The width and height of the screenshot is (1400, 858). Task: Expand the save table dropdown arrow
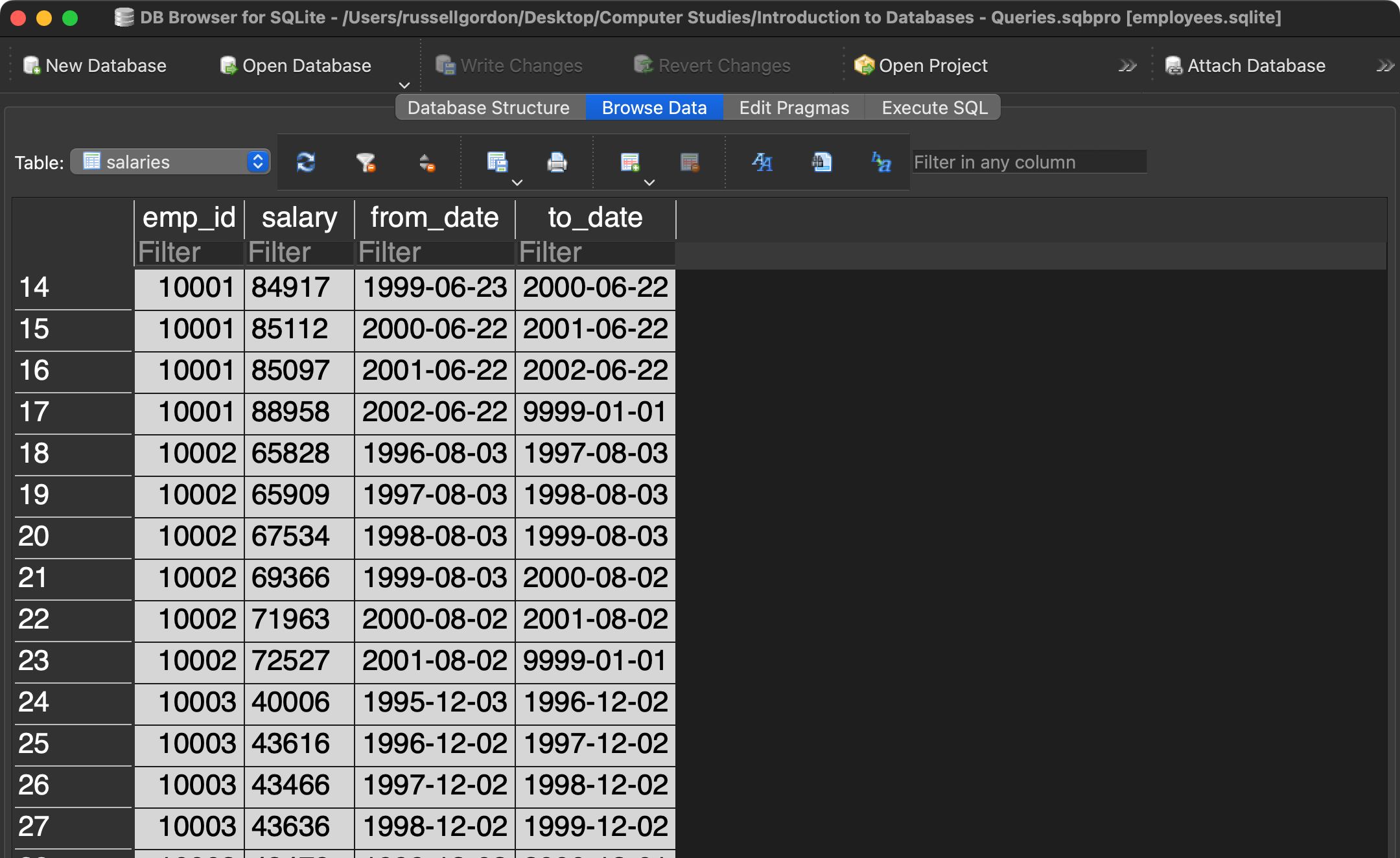click(x=517, y=183)
